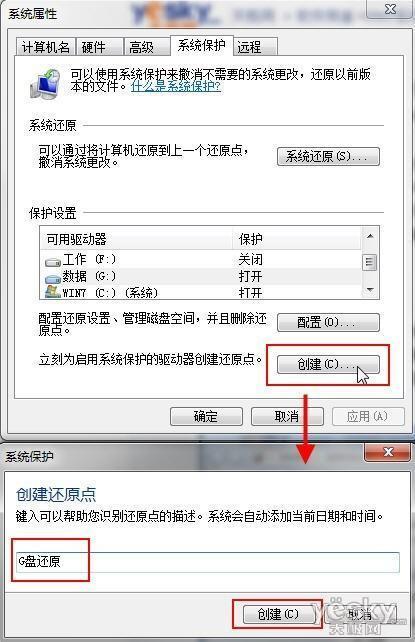415x642 pixels.
Task: Open the 高级 tab
Action: click(x=147, y=47)
